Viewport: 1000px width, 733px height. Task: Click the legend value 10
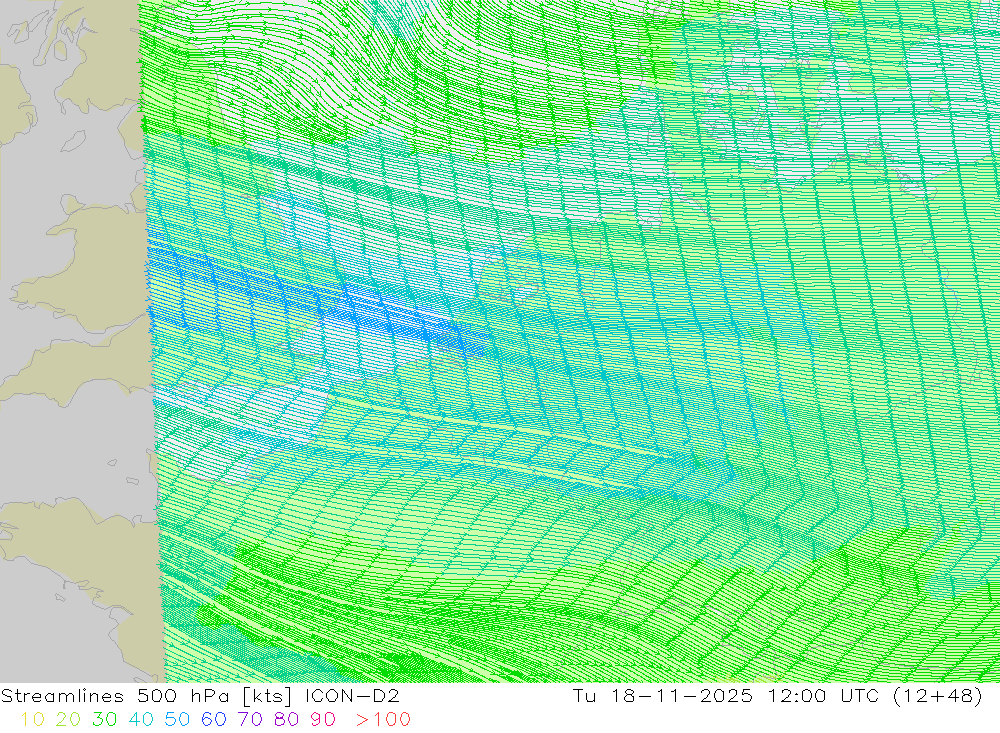(32, 720)
